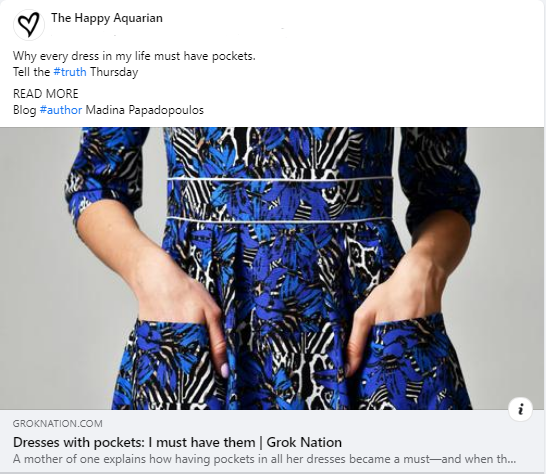The image size is (546, 474).
Task: Open The Happy Aquarian heart profile picture
Action: coord(29,25)
